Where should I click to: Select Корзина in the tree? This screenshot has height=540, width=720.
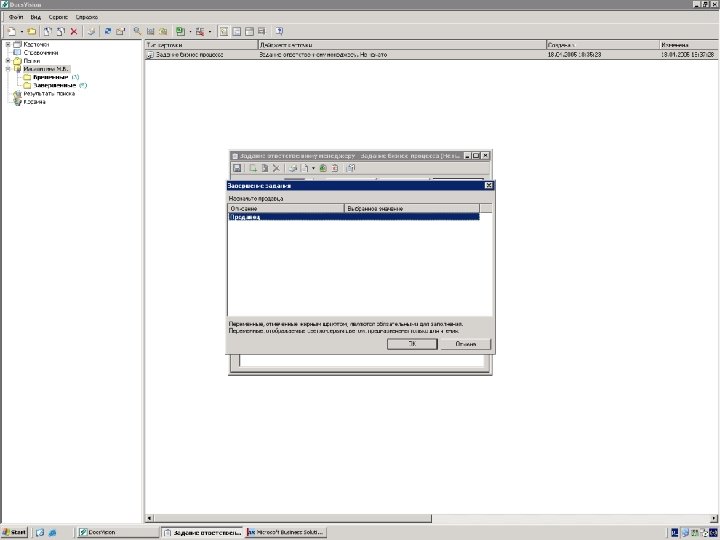click(x=35, y=101)
